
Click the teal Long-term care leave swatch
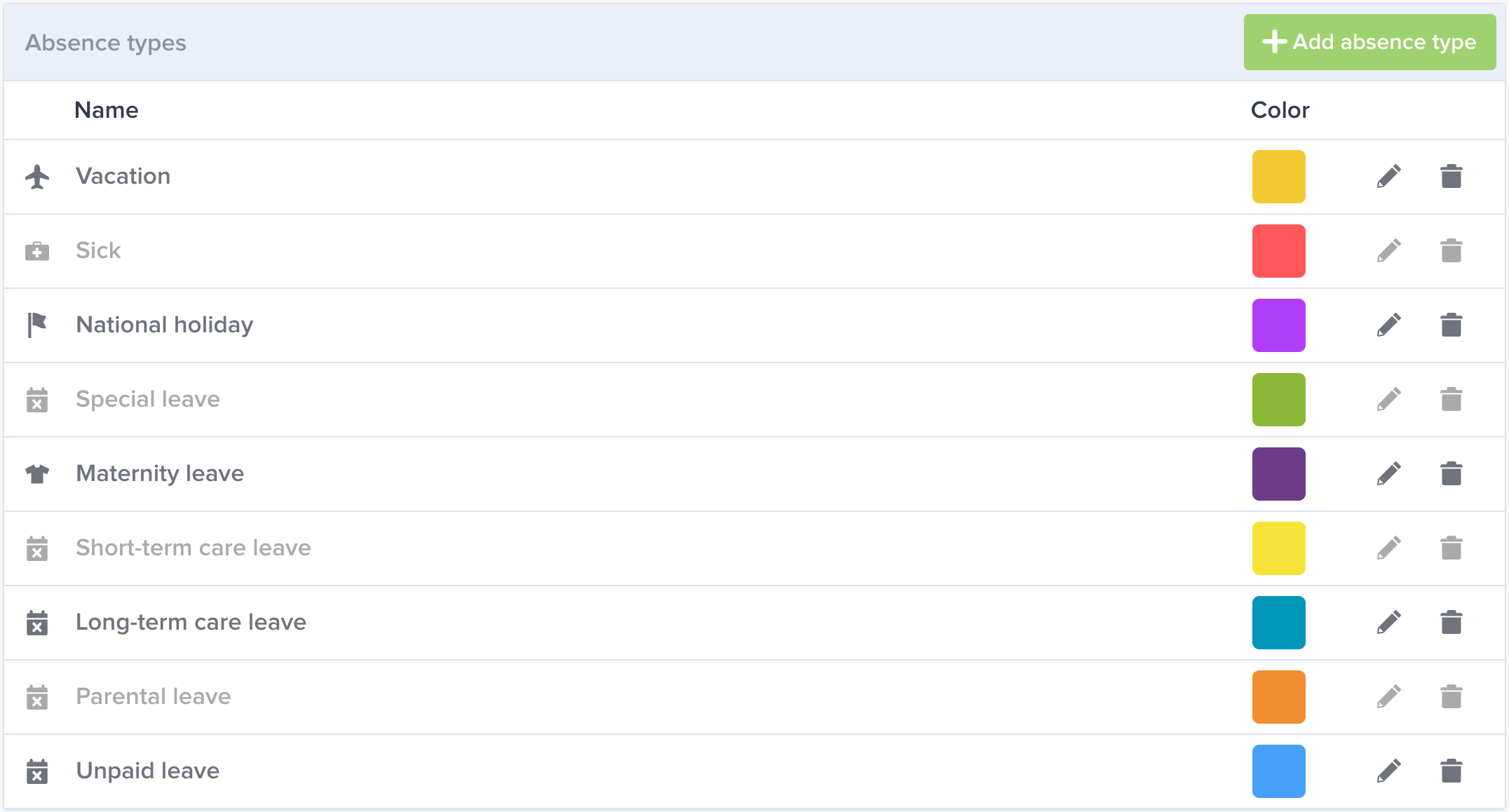point(1278,623)
